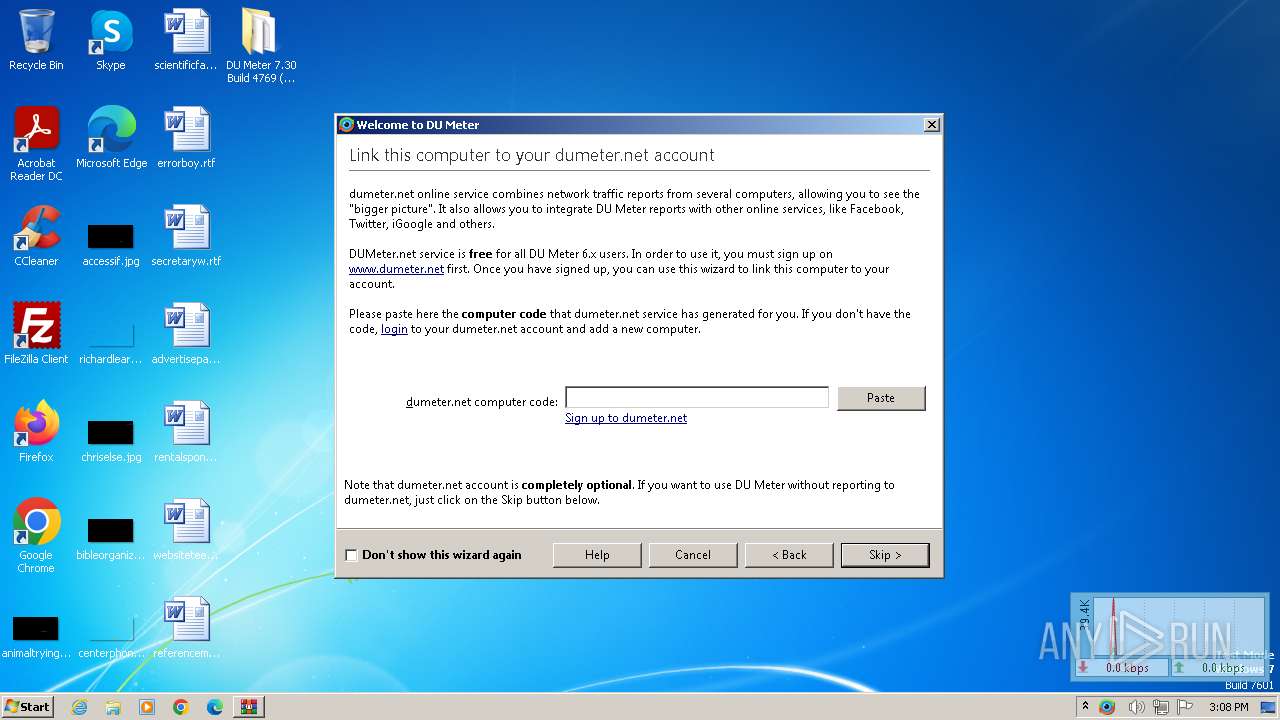
Task: Select the advertisepa... document icon
Action: coord(186,334)
